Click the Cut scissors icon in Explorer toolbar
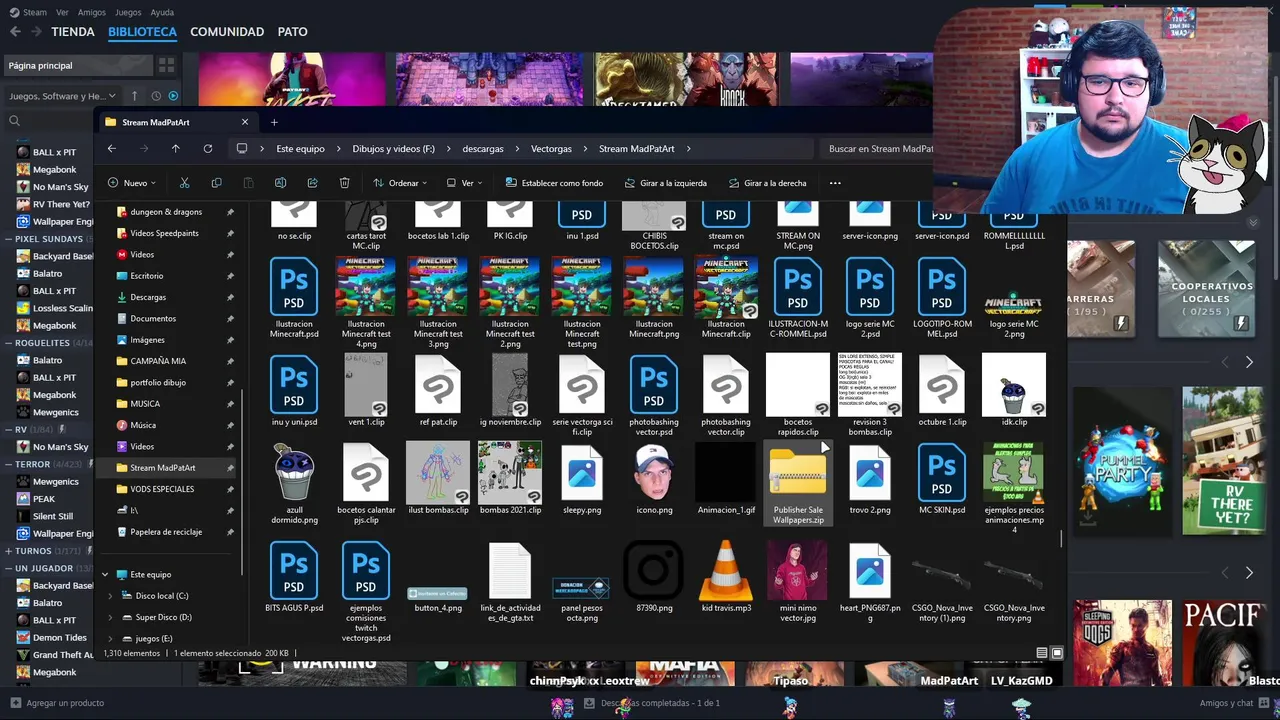The height and width of the screenshot is (720, 1280). coord(184,183)
